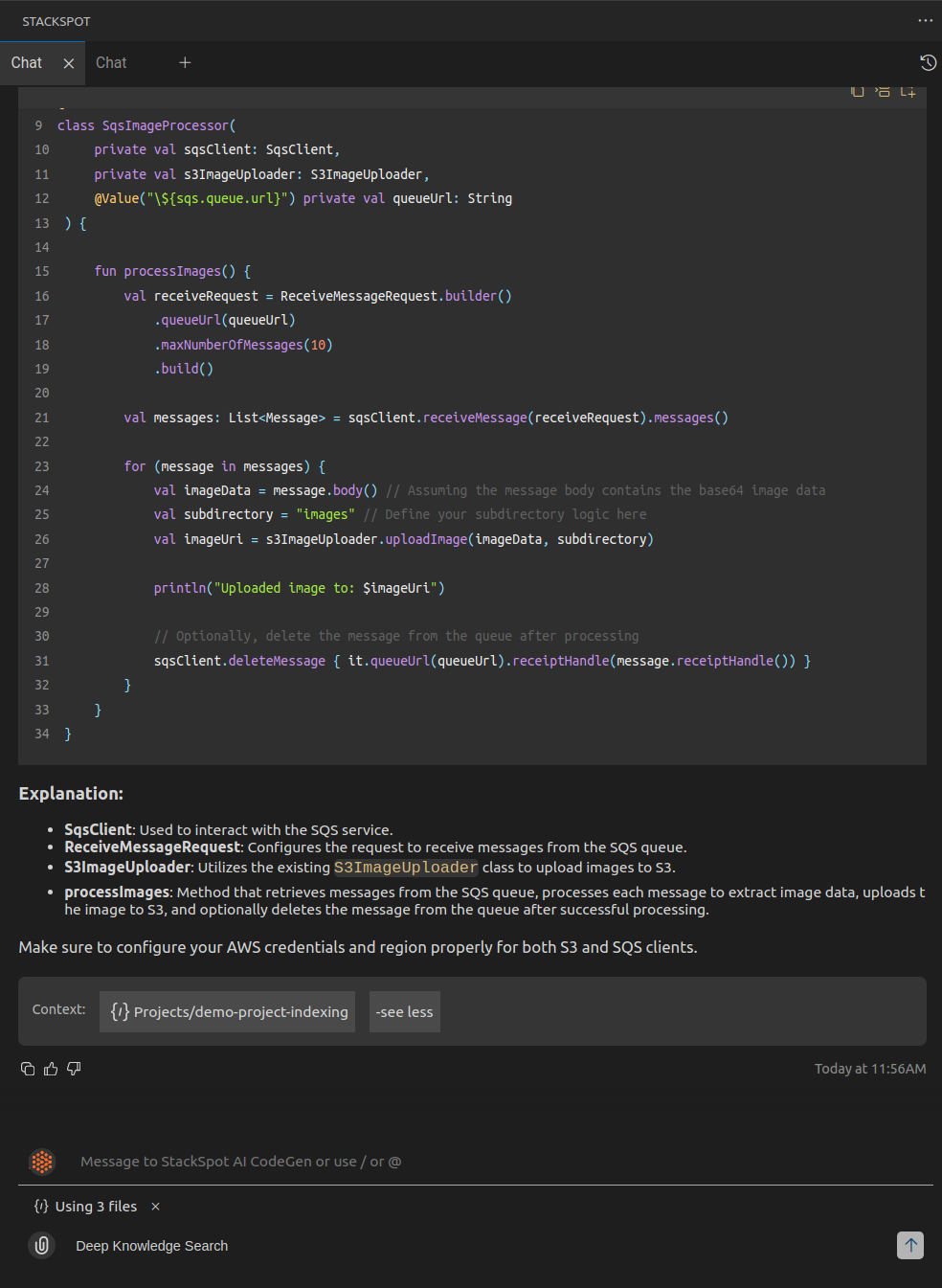
Task: Add a new chat tab with plus
Action: [x=185, y=63]
